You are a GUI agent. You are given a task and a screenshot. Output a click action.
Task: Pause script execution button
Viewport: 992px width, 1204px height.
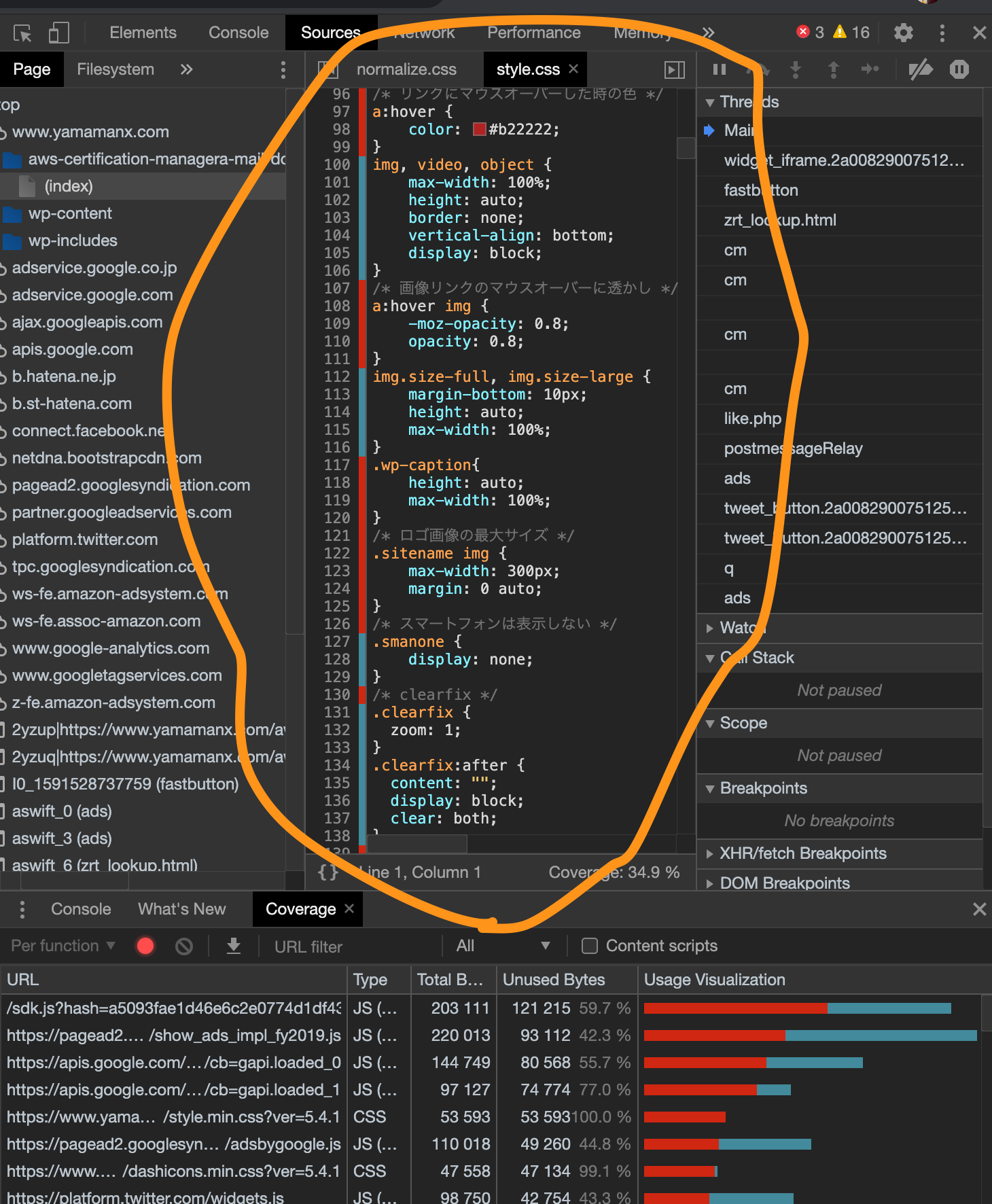click(x=720, y=69)
